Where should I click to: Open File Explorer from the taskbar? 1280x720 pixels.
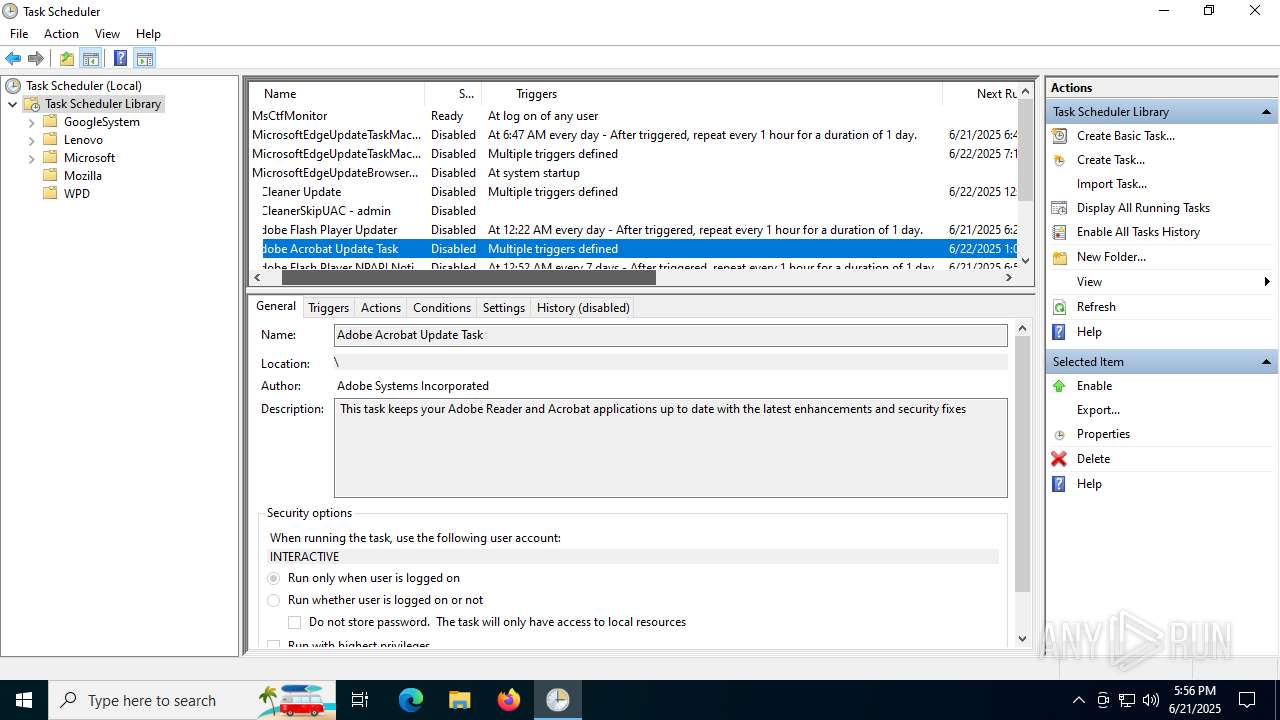(x=459, y=700)
